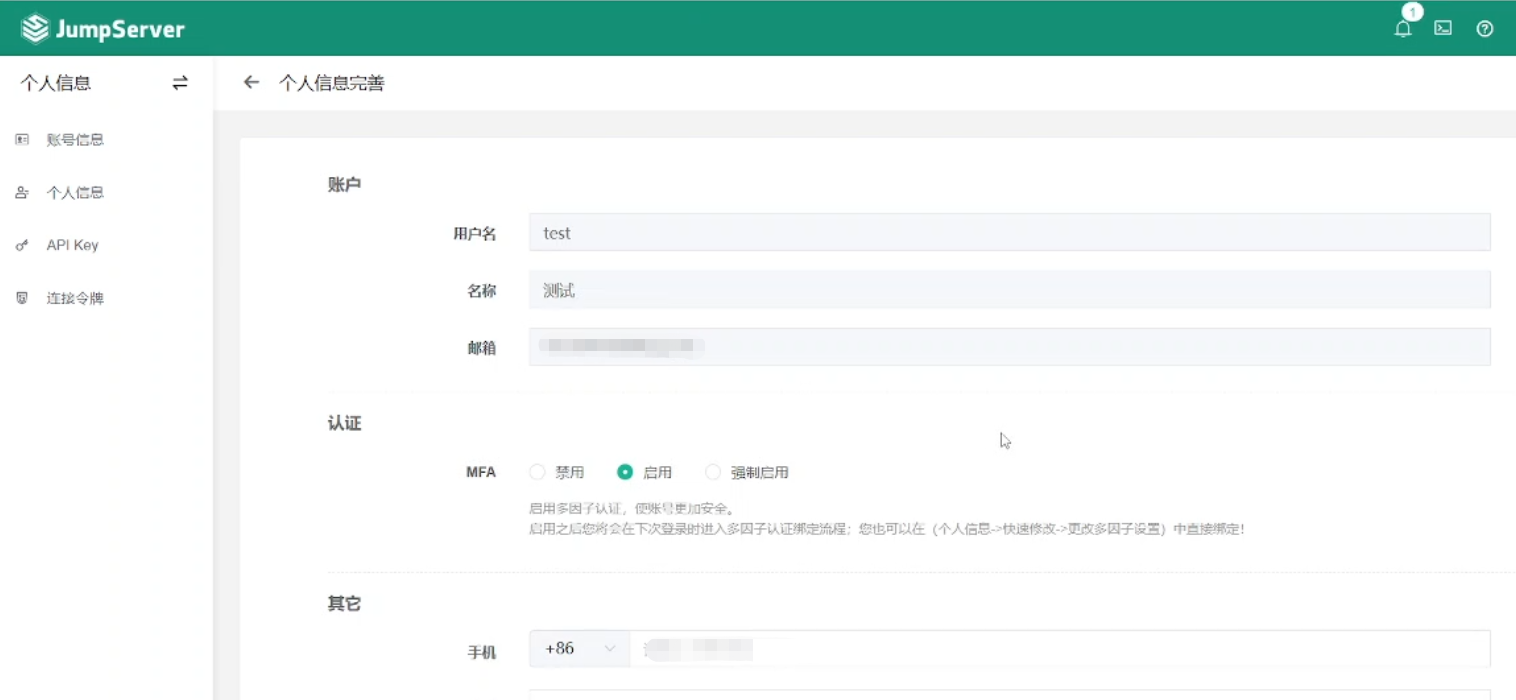Click the 手机 phone number field
1516x700 pixels.
(x=1058, y=649)
